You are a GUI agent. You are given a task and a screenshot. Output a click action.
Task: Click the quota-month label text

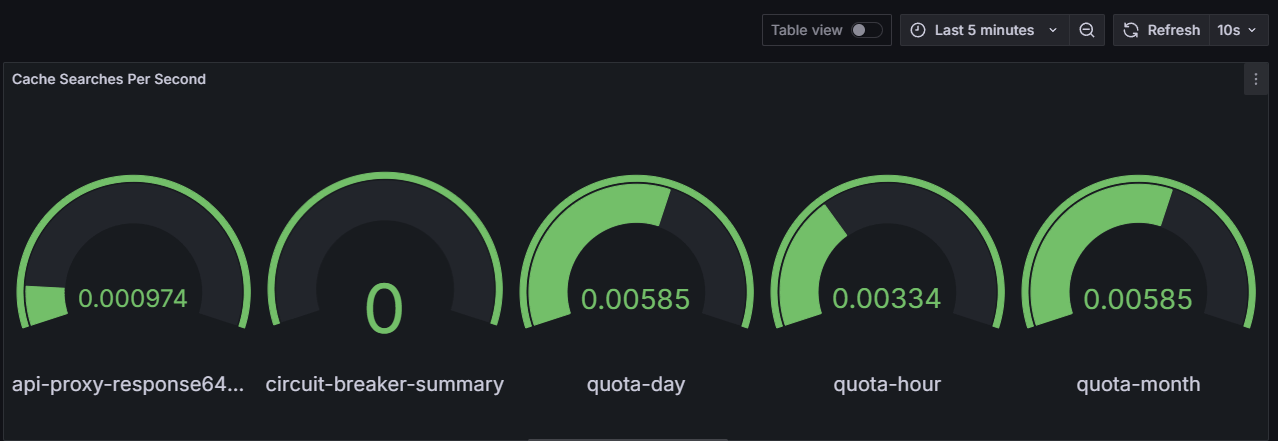point(1138,385)
